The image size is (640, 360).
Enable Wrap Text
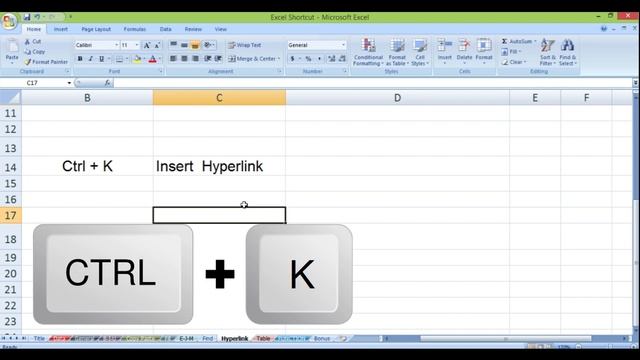click(x=244, y=45)
